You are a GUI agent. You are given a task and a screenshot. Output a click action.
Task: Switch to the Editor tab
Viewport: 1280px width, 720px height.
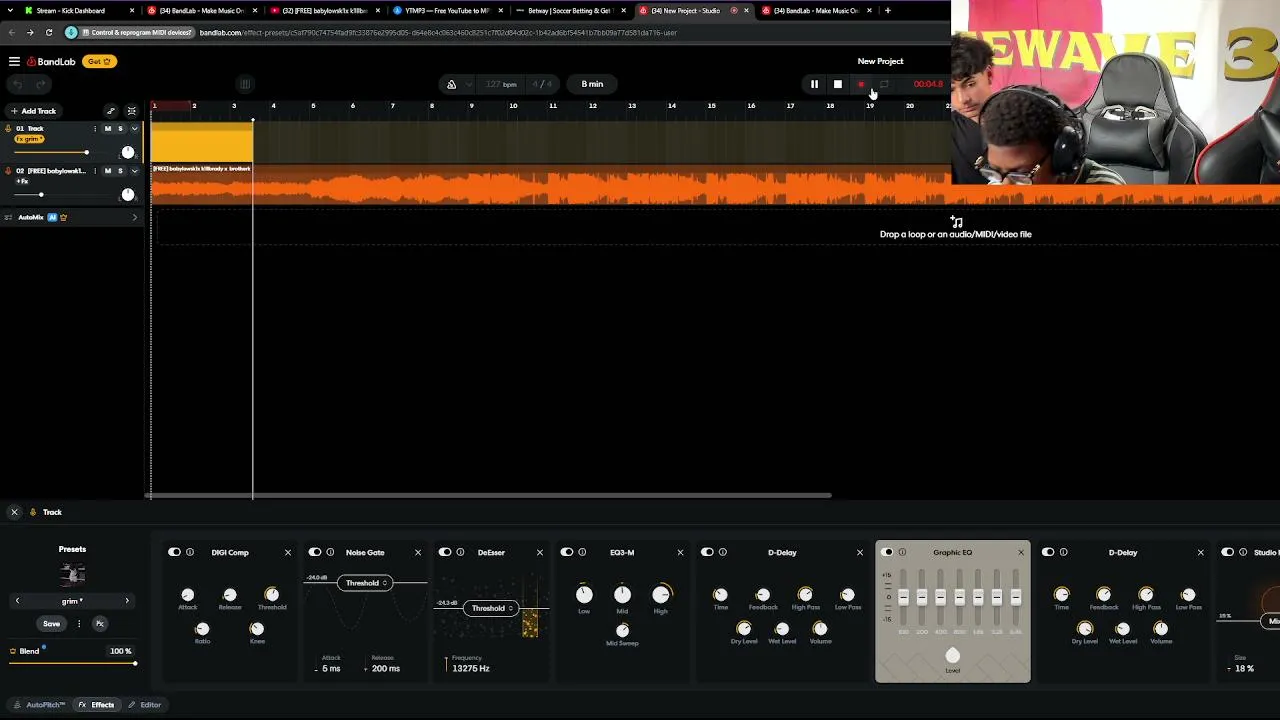(145, 705)
